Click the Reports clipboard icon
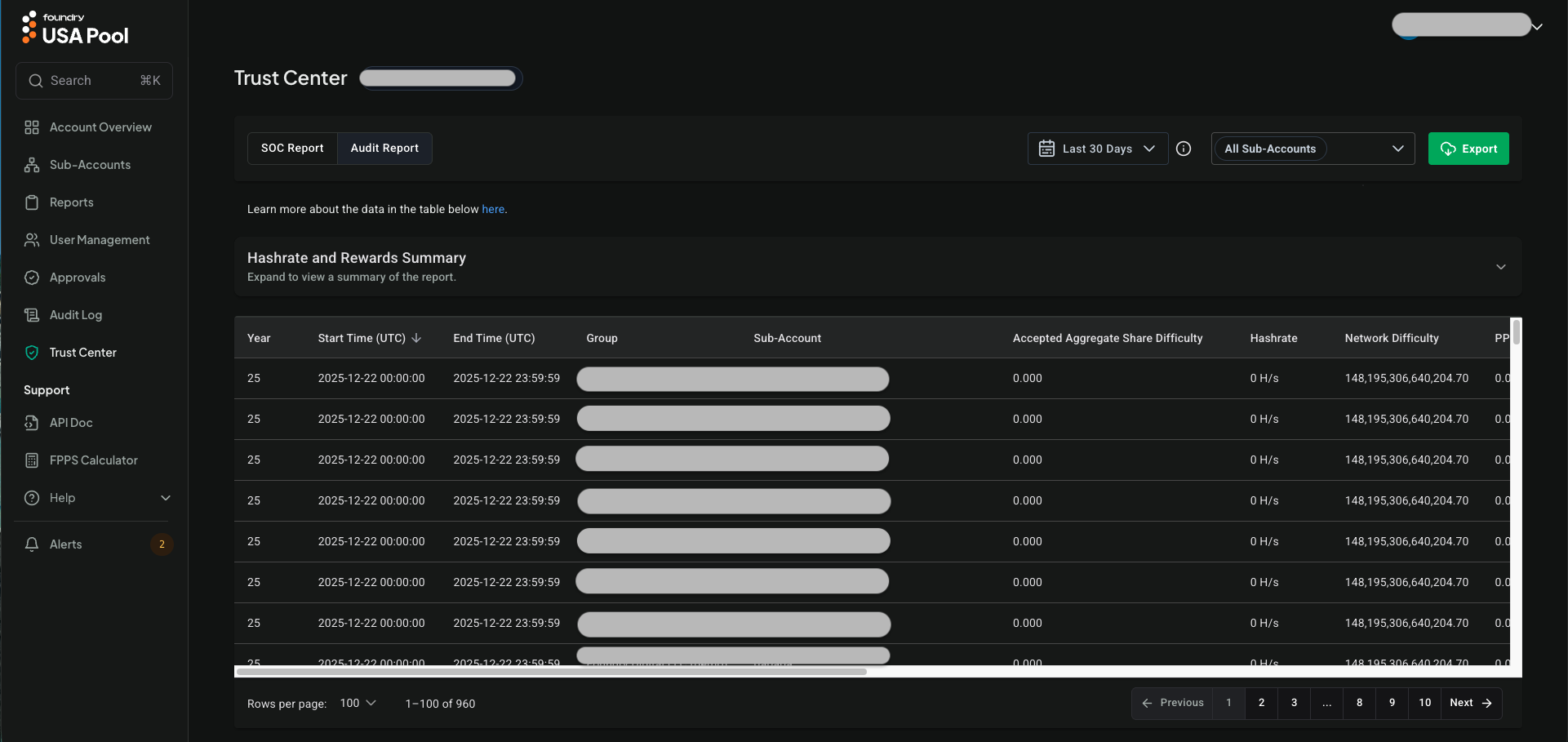Viewport: 1568px width, 742px height. click(x=32, y=202)
